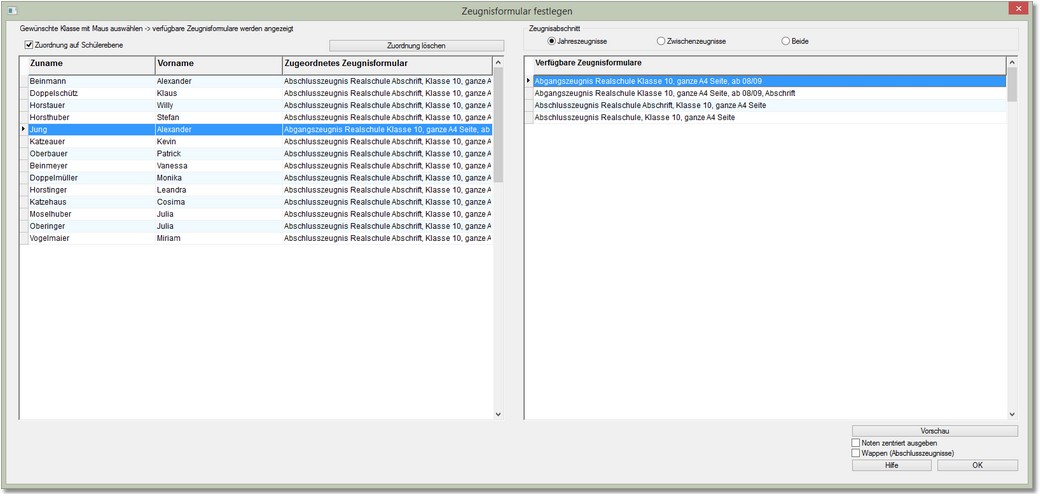
Task: Choose Zwischenzeugnisse radio option
Action: [x=661, y=42]
